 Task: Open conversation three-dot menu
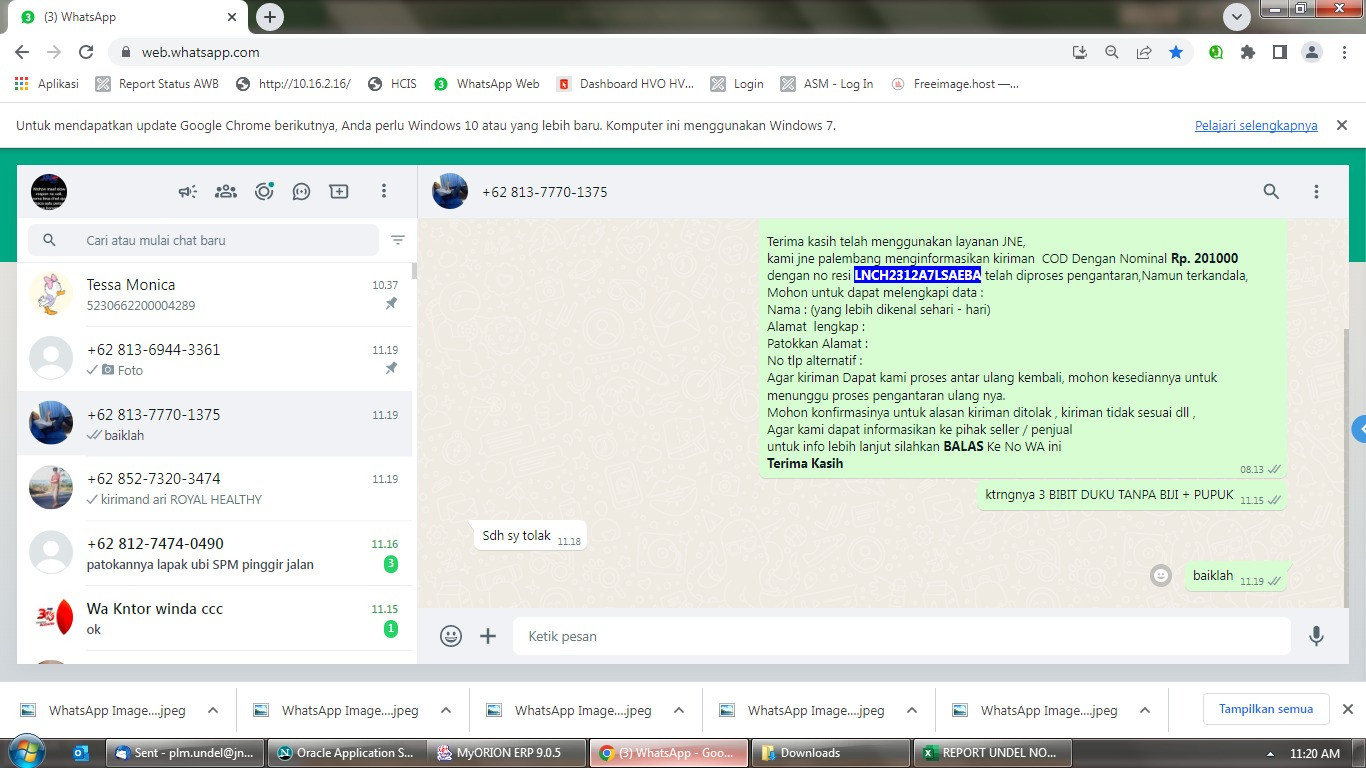pyautogui.click(x=1316, y=191)
